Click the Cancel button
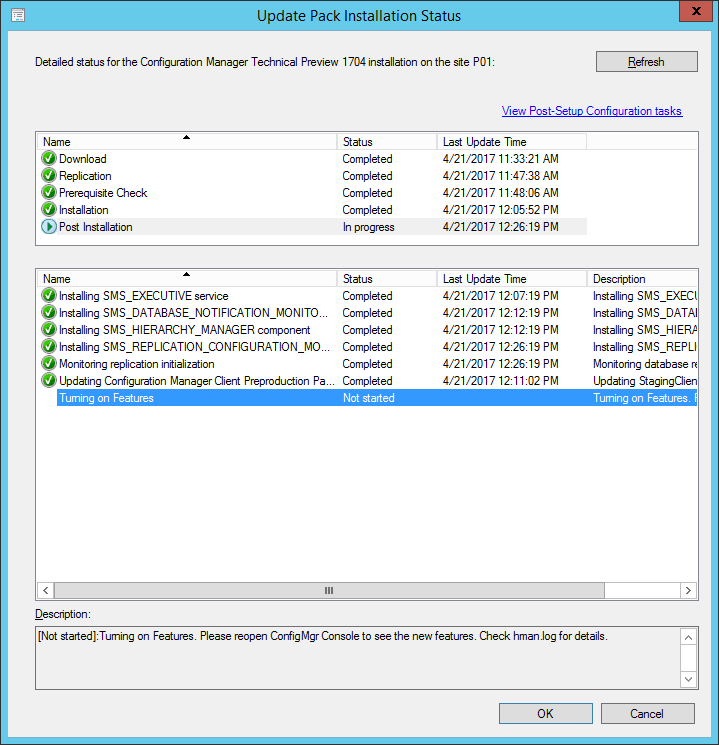The image size is (719, 745). pyautogui.click(x=647, y=714)
